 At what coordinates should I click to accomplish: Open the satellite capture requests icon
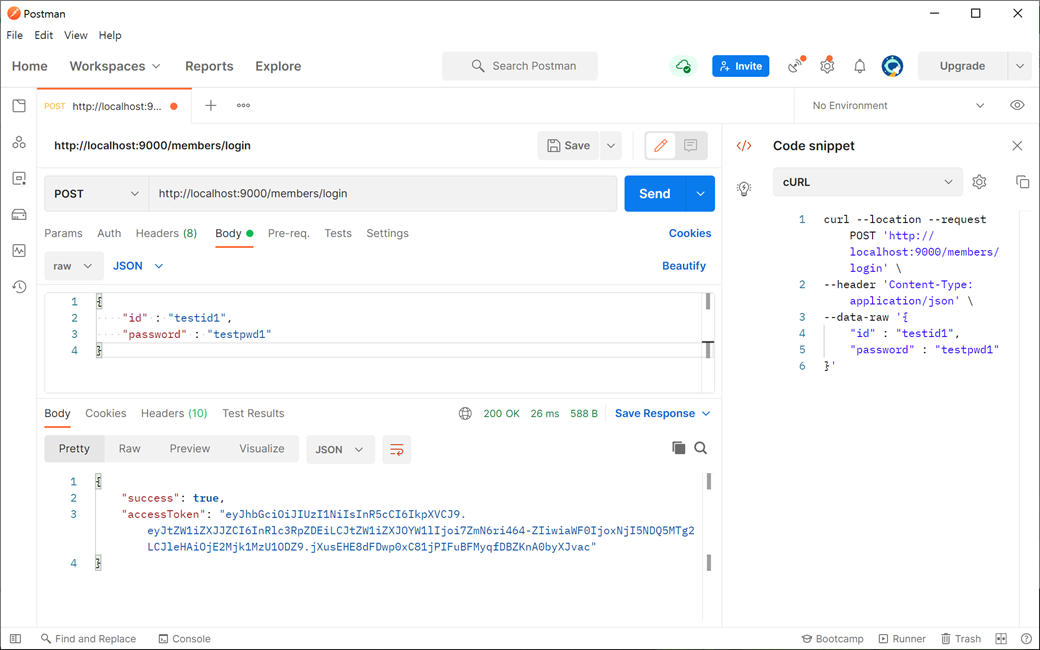click(795, 66)
